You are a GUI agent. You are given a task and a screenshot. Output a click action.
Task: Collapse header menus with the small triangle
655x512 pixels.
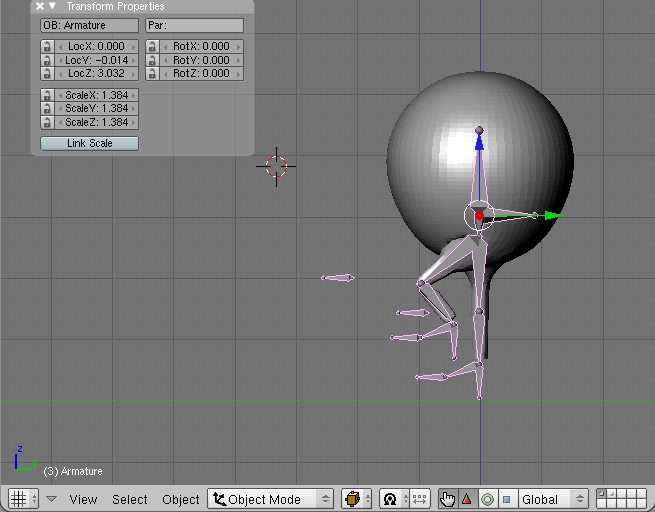point(51,499)
